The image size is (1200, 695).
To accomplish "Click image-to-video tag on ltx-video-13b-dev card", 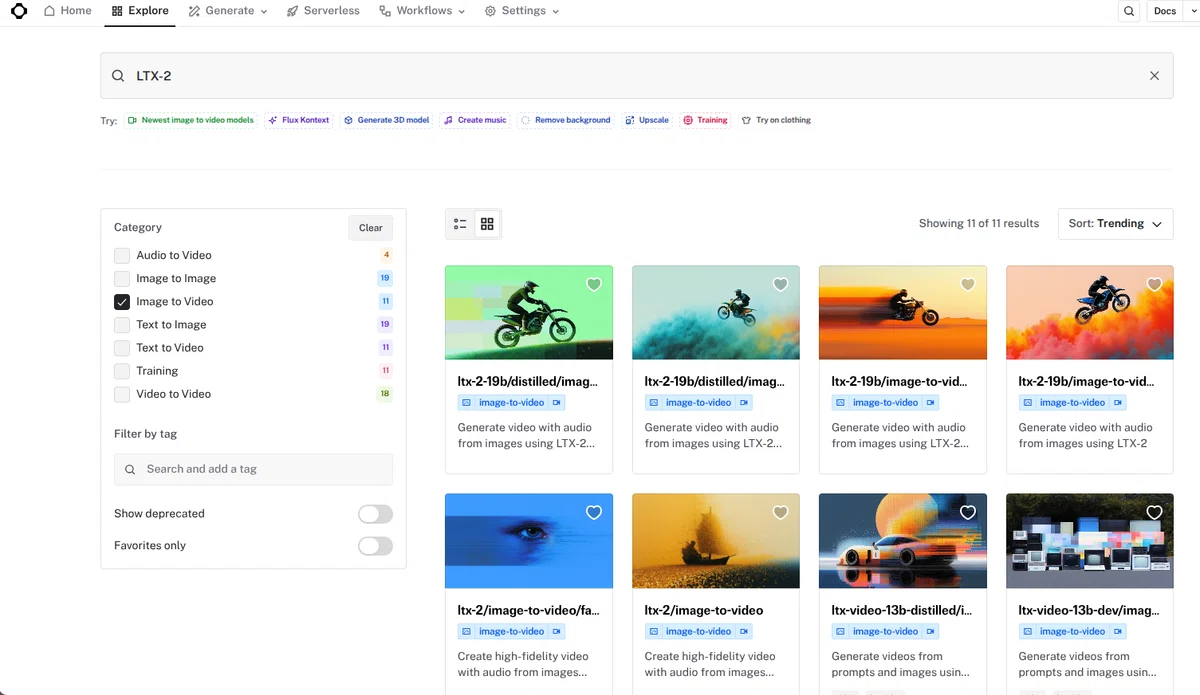I will tap(1072, 632).
